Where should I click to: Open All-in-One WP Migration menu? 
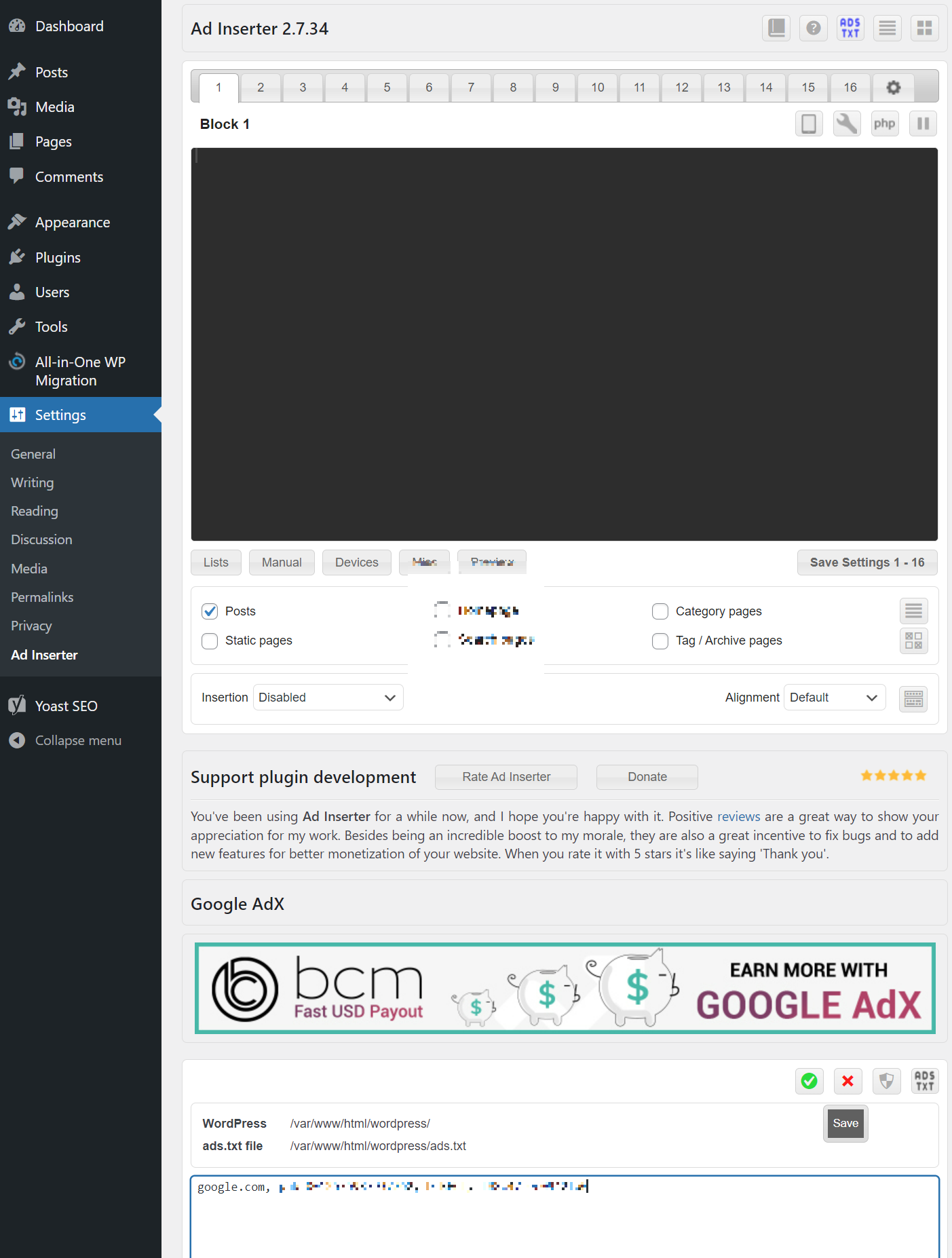81,371
